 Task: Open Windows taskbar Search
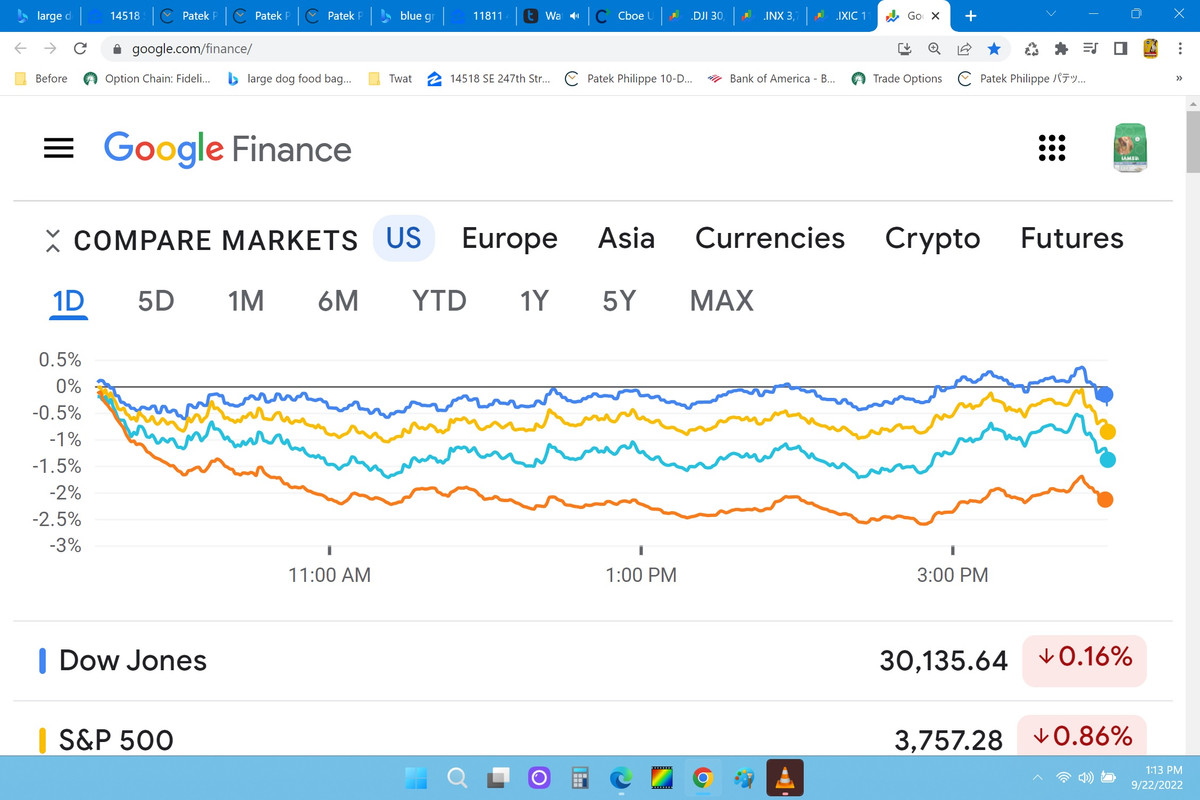[457, 777]
